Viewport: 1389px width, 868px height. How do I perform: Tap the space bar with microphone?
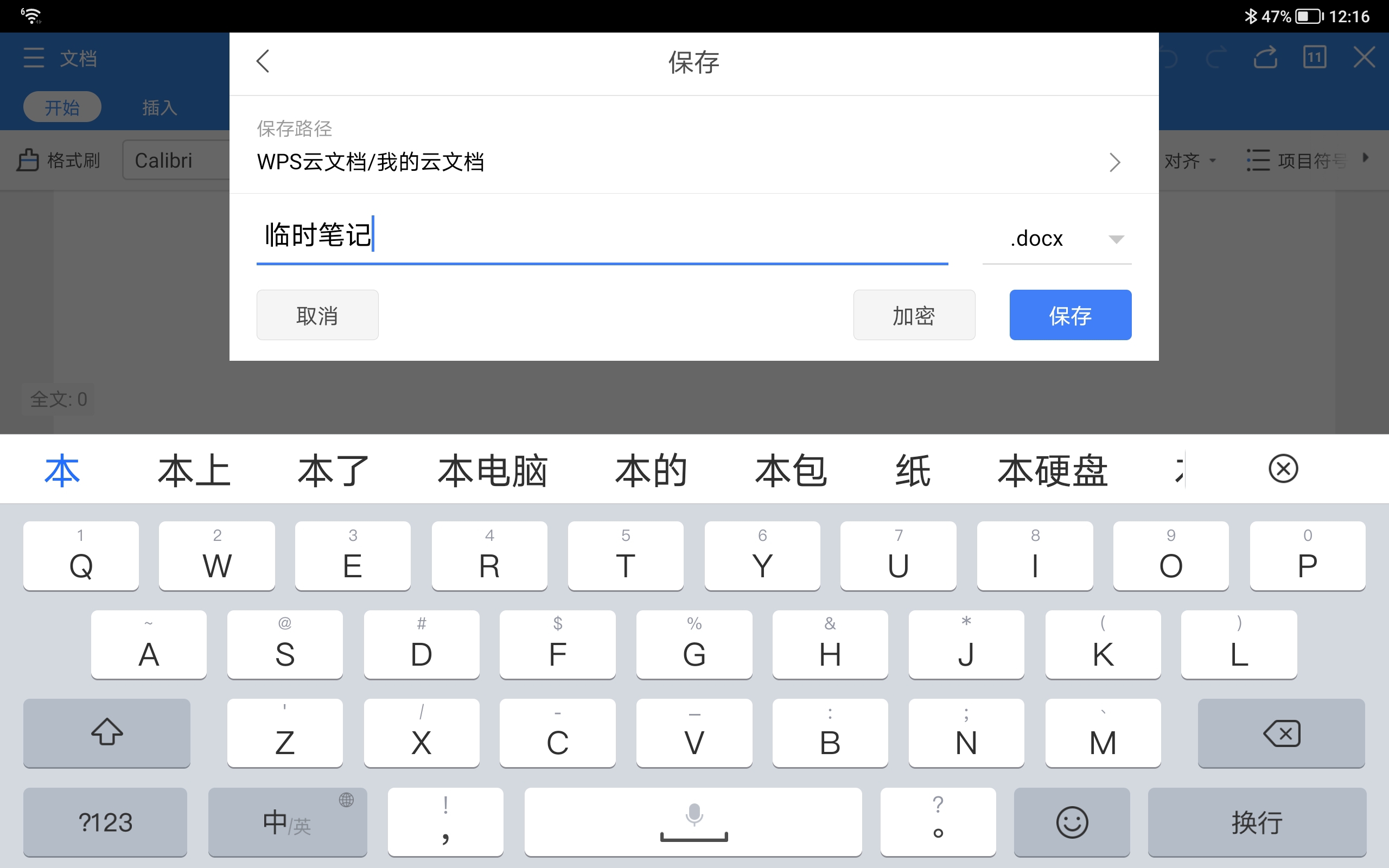tap(693, 821)
